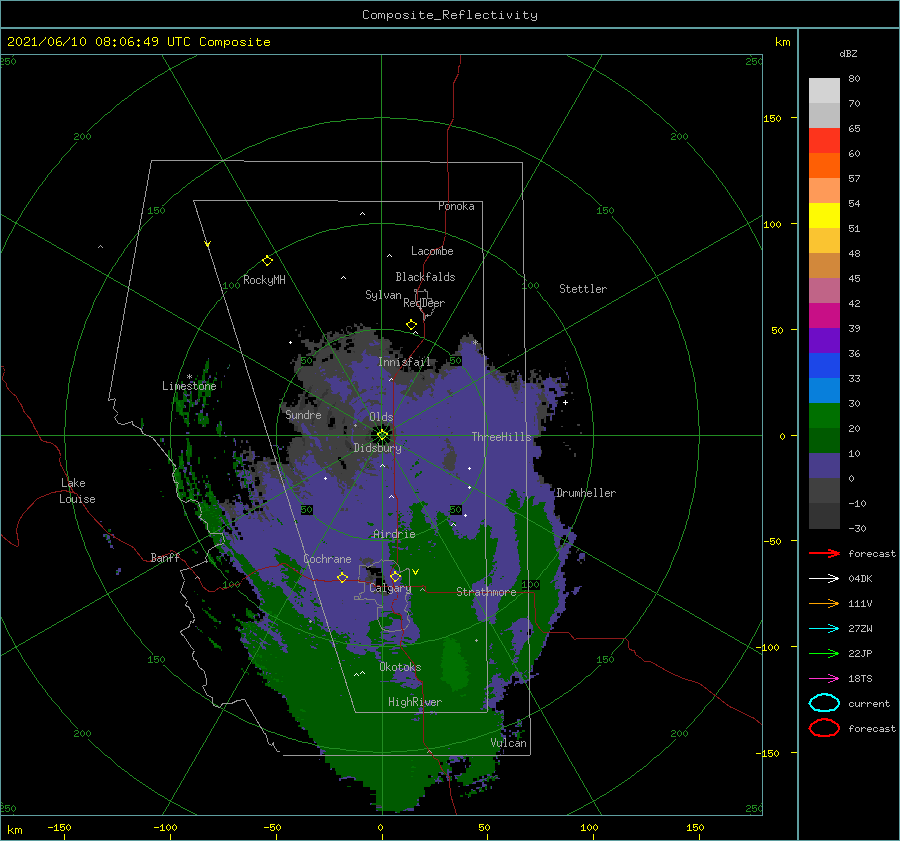This screenshot has width=900, height=841.
Task: Pick the orange swatch between 60 and 57
Action: (824, 166)
